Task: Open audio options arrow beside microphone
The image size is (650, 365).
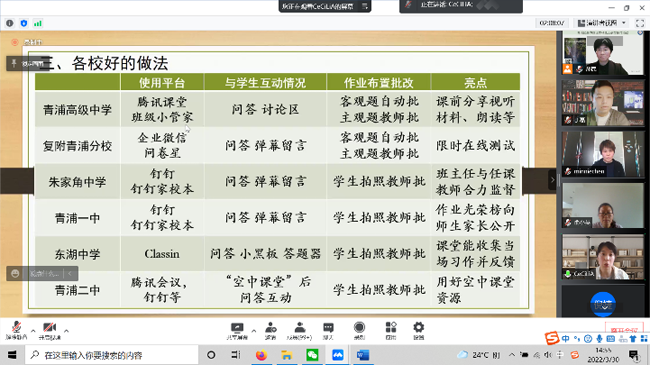Action: click(33, 331)
